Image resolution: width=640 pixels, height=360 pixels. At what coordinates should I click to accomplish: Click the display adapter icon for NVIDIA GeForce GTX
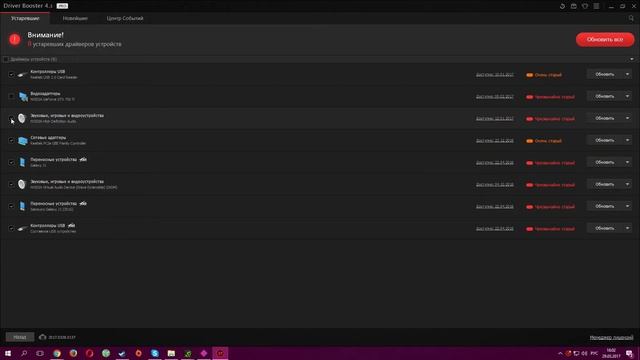click(x=23, y=96)
